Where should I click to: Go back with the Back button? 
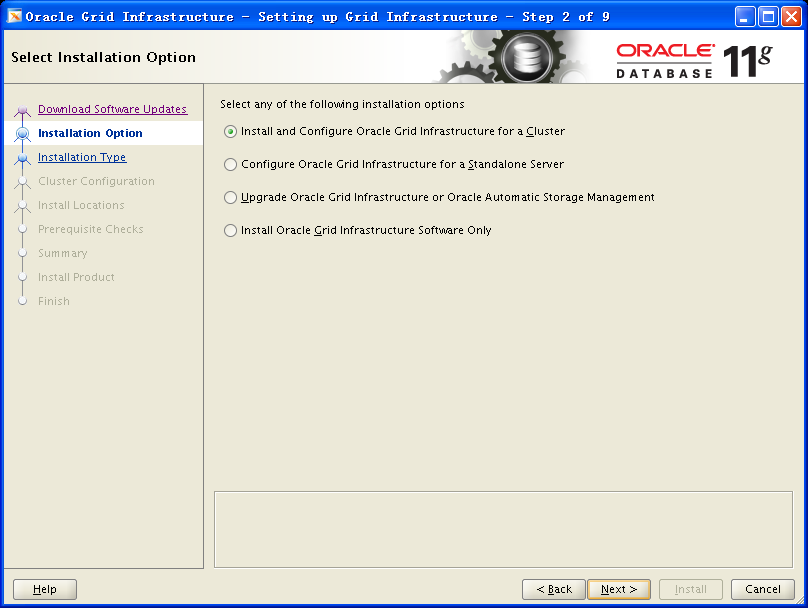click(x=553, y=589)
